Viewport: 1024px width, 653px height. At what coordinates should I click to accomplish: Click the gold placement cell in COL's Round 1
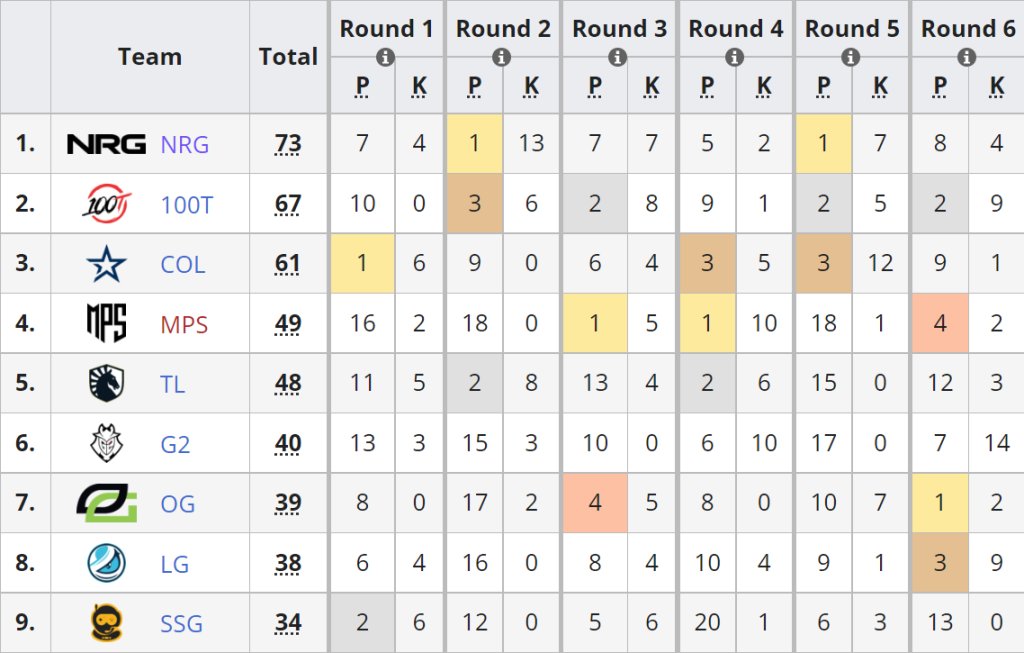pyautogui.click(x=362, y=263)
